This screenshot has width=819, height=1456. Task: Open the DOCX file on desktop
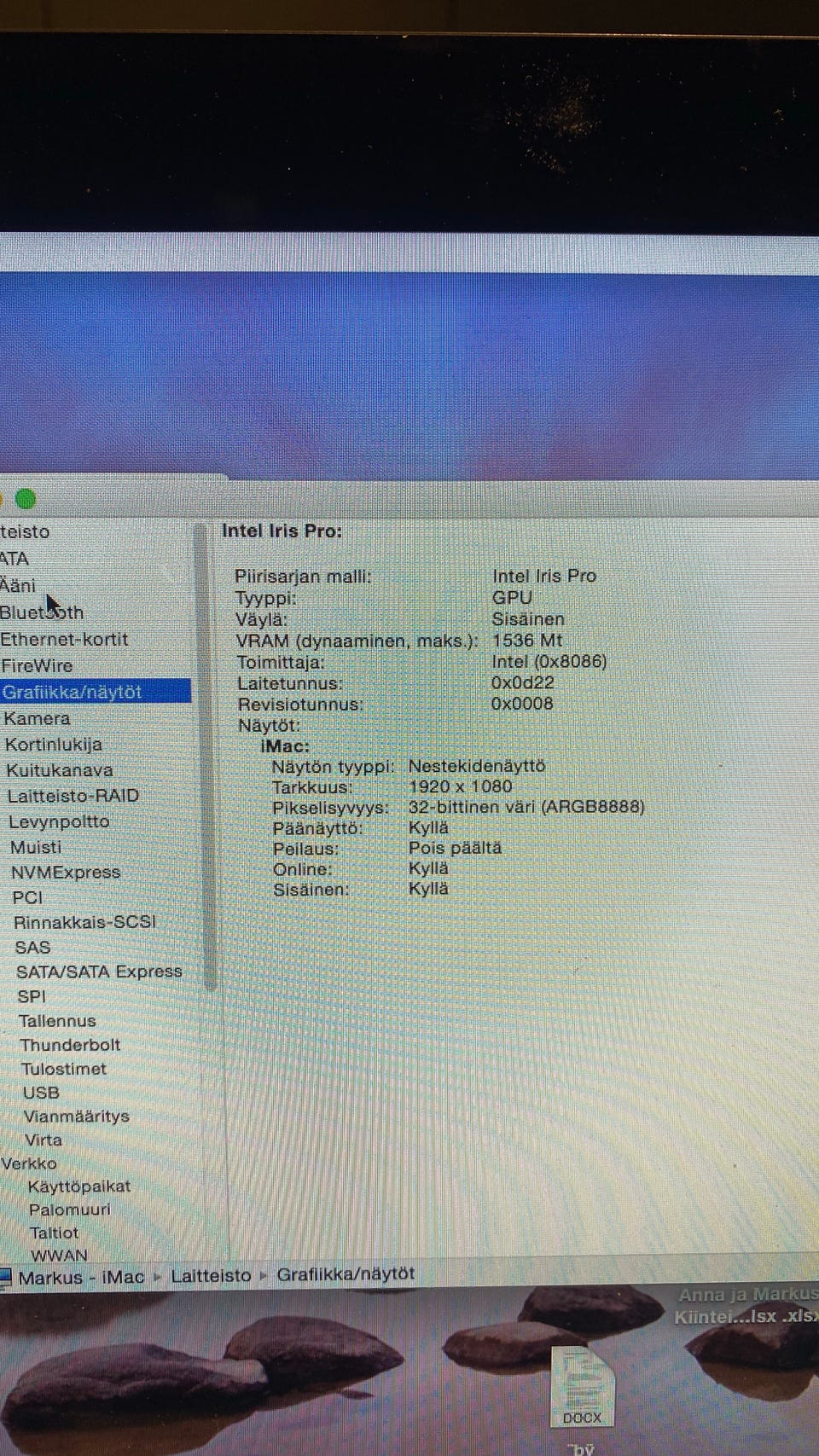[582, 1389]
